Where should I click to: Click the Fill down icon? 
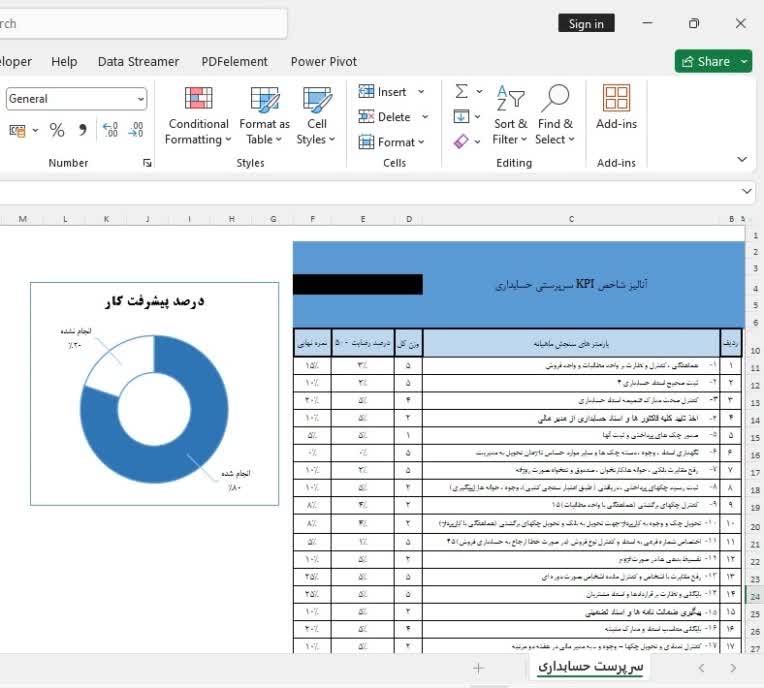point(461,116)
